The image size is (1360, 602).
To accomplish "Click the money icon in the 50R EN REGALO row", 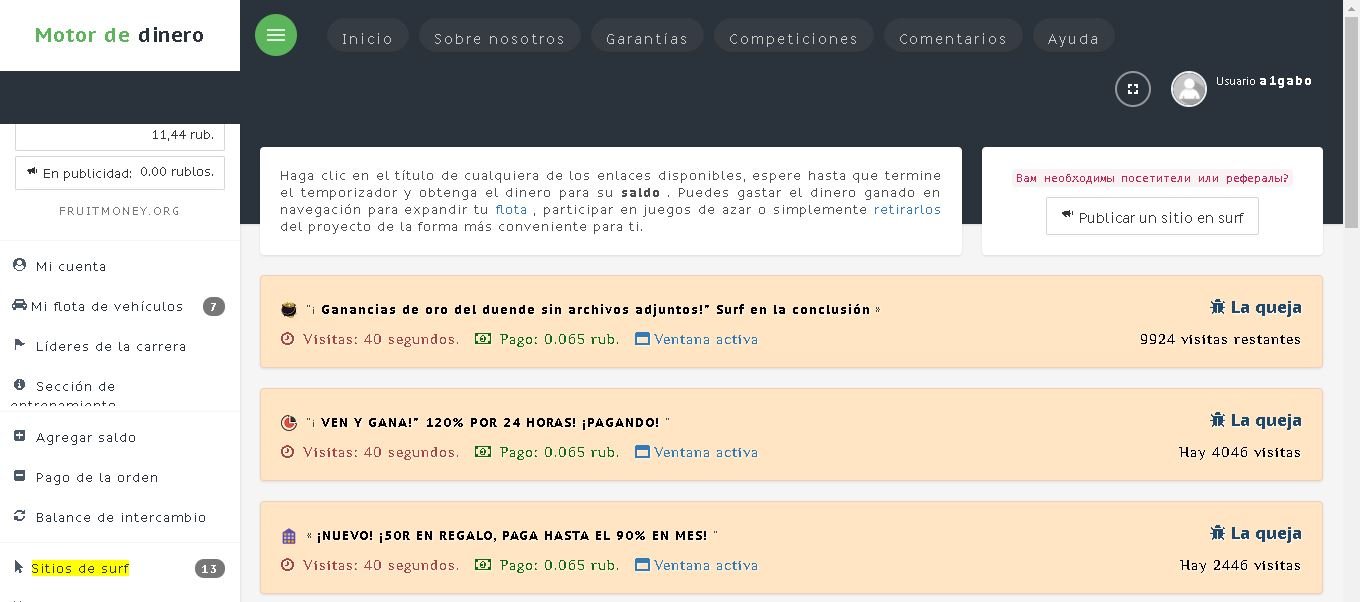I will click(x=483, y=565).
